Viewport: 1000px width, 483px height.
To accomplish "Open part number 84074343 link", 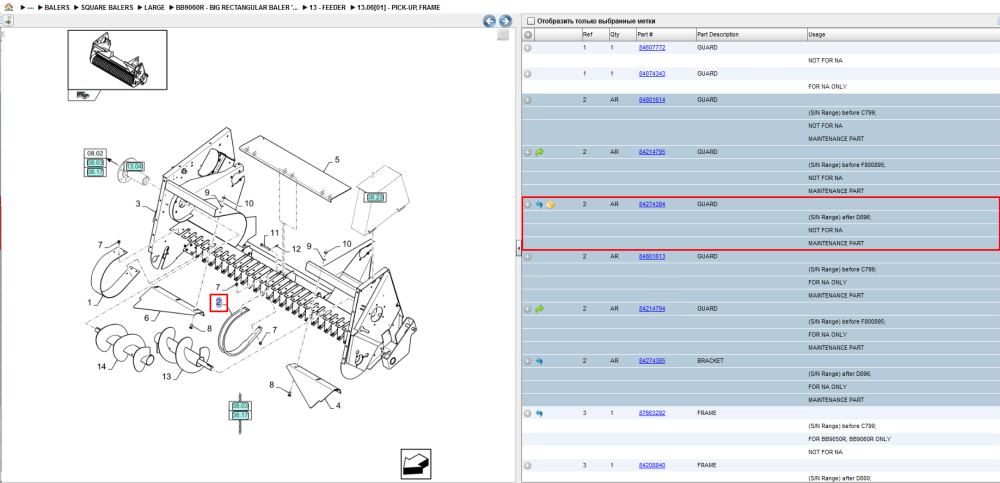I will pyautogui.click(x=652, y=74).
